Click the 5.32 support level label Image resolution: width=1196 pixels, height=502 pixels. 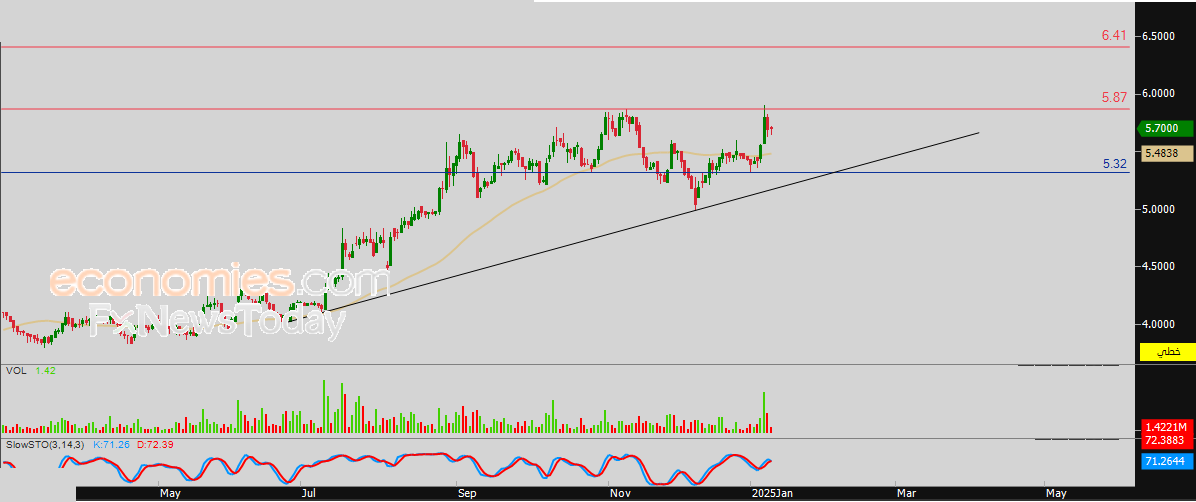click(x=1114, y=163)
